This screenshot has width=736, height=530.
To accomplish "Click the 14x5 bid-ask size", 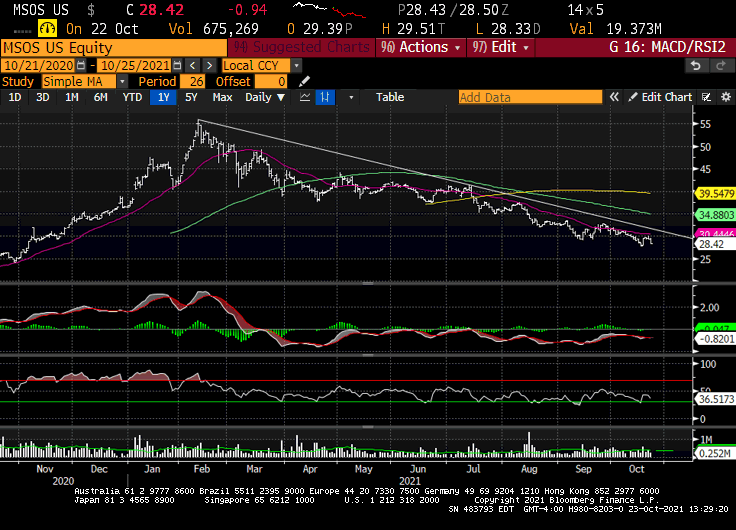I will [585, 10].
